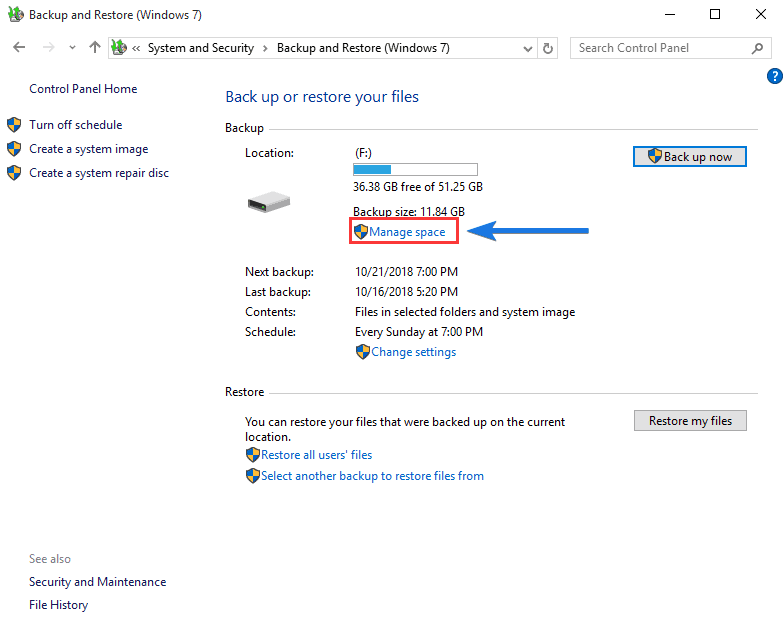Viewport: 783px width, 631px height.
Task: Go to Control Panel Home
Action: click(83, 89)
